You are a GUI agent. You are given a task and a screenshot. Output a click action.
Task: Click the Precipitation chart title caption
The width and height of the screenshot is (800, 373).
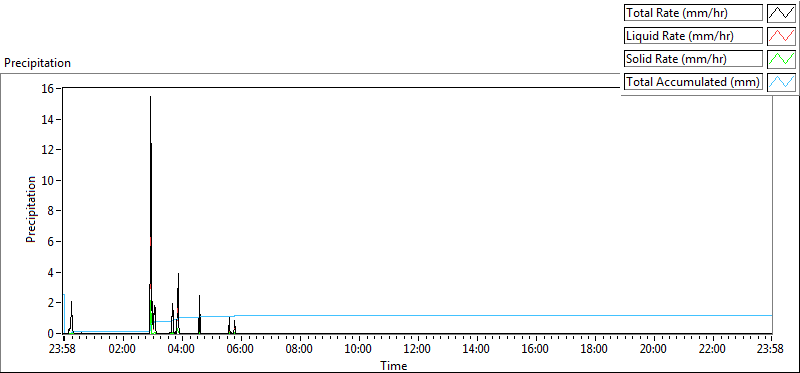pyautogui.click(x=37, y=63)
